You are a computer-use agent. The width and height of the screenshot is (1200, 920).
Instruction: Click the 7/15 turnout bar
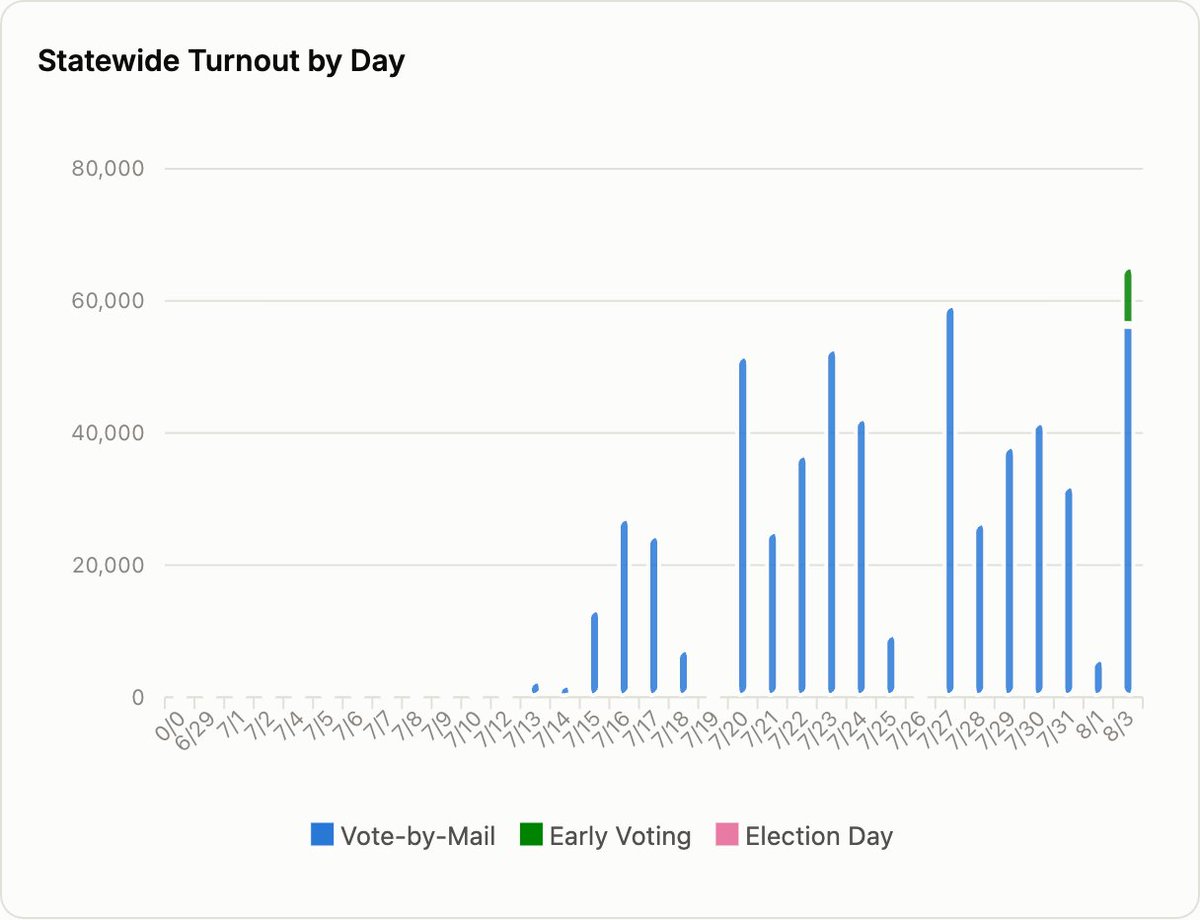(x=595, y=653)
